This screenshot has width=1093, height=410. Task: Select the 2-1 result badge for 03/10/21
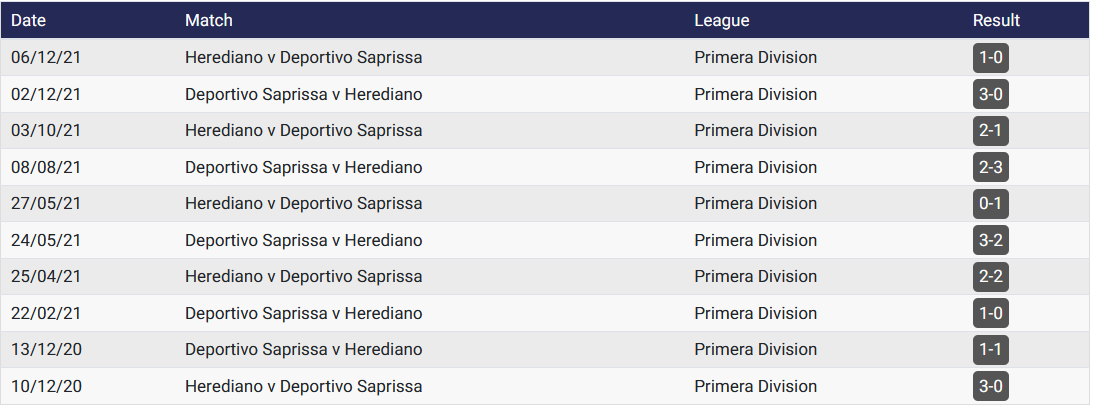[990, 131]
